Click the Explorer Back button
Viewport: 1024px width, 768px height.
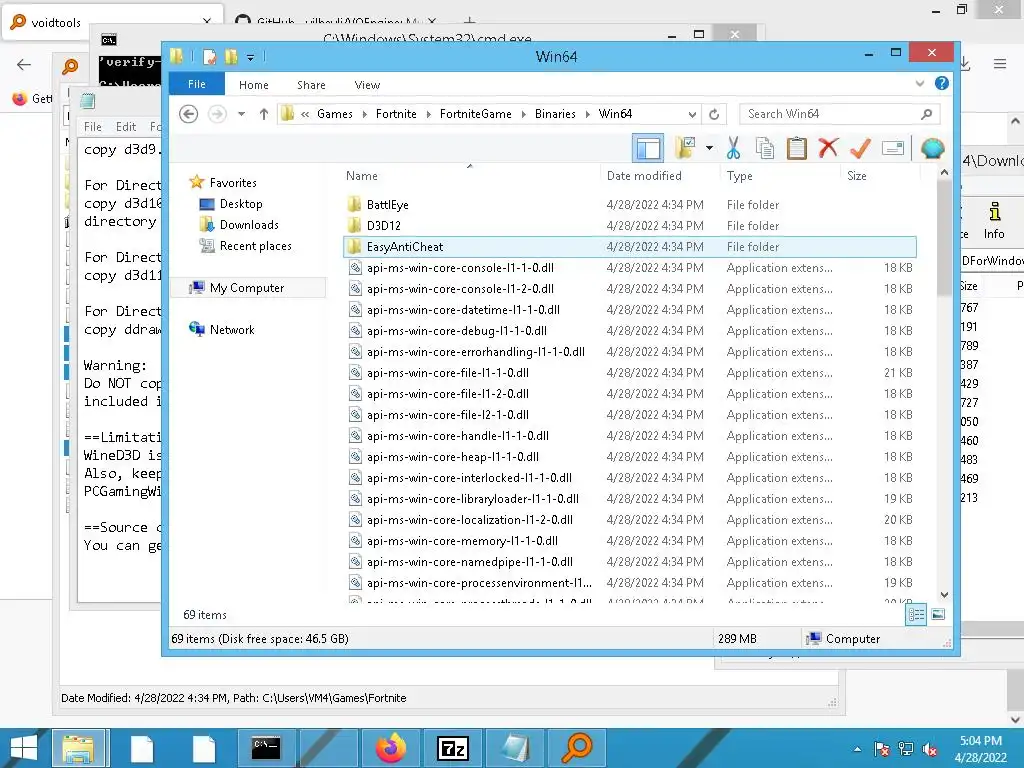pyautogui.click(x=189, y=114)
